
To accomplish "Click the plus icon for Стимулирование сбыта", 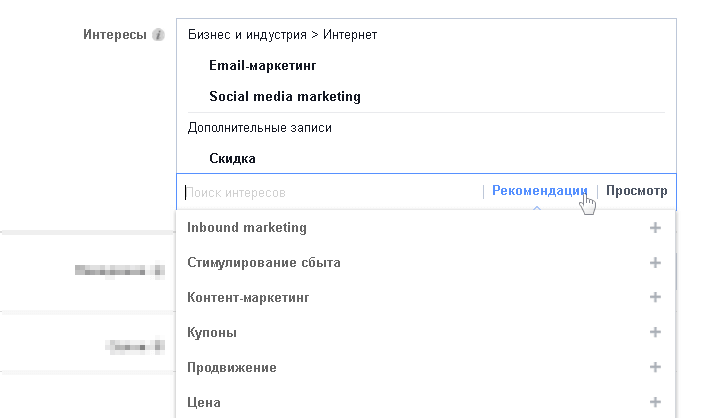I will pyautogui.click(x=656, y=263).
